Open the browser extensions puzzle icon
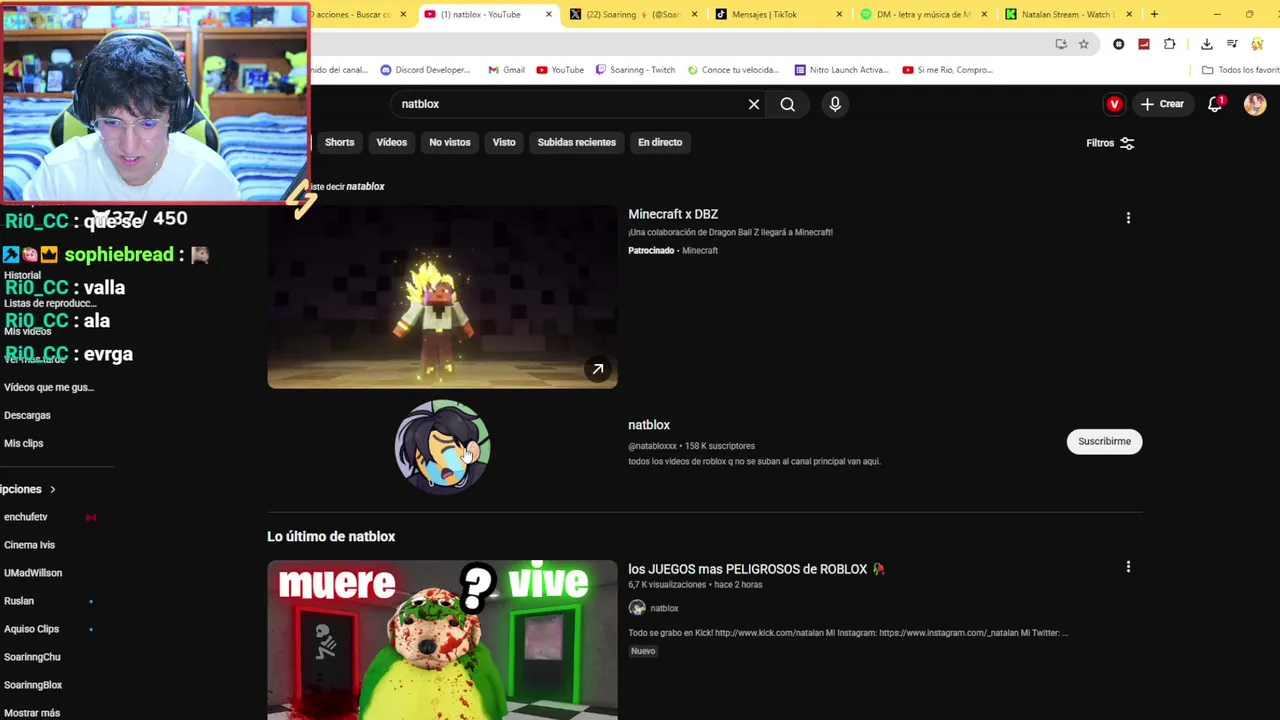 [x=1169, y=44]
